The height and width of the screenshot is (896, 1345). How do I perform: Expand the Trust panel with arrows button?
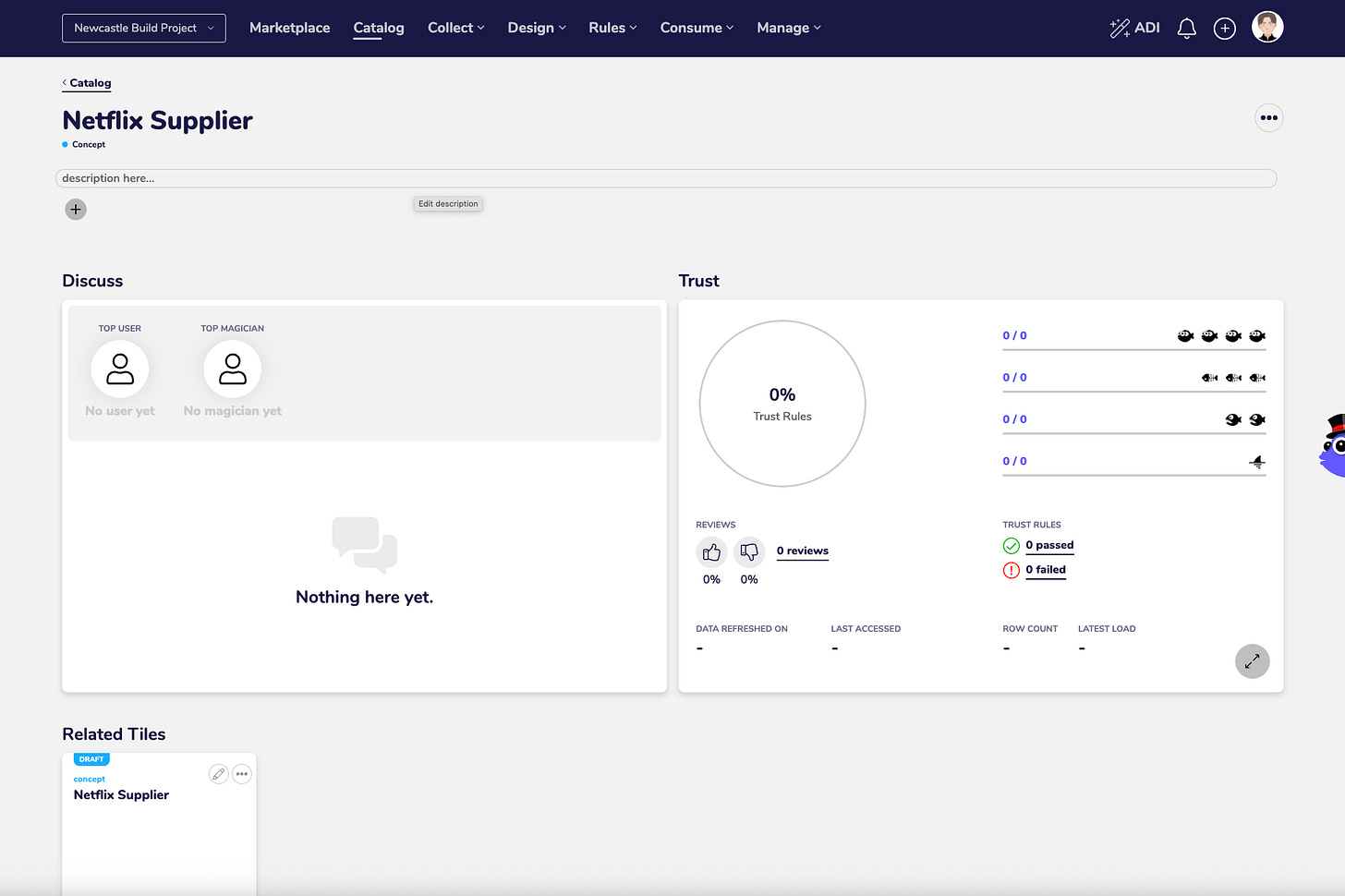(1253, 661)
